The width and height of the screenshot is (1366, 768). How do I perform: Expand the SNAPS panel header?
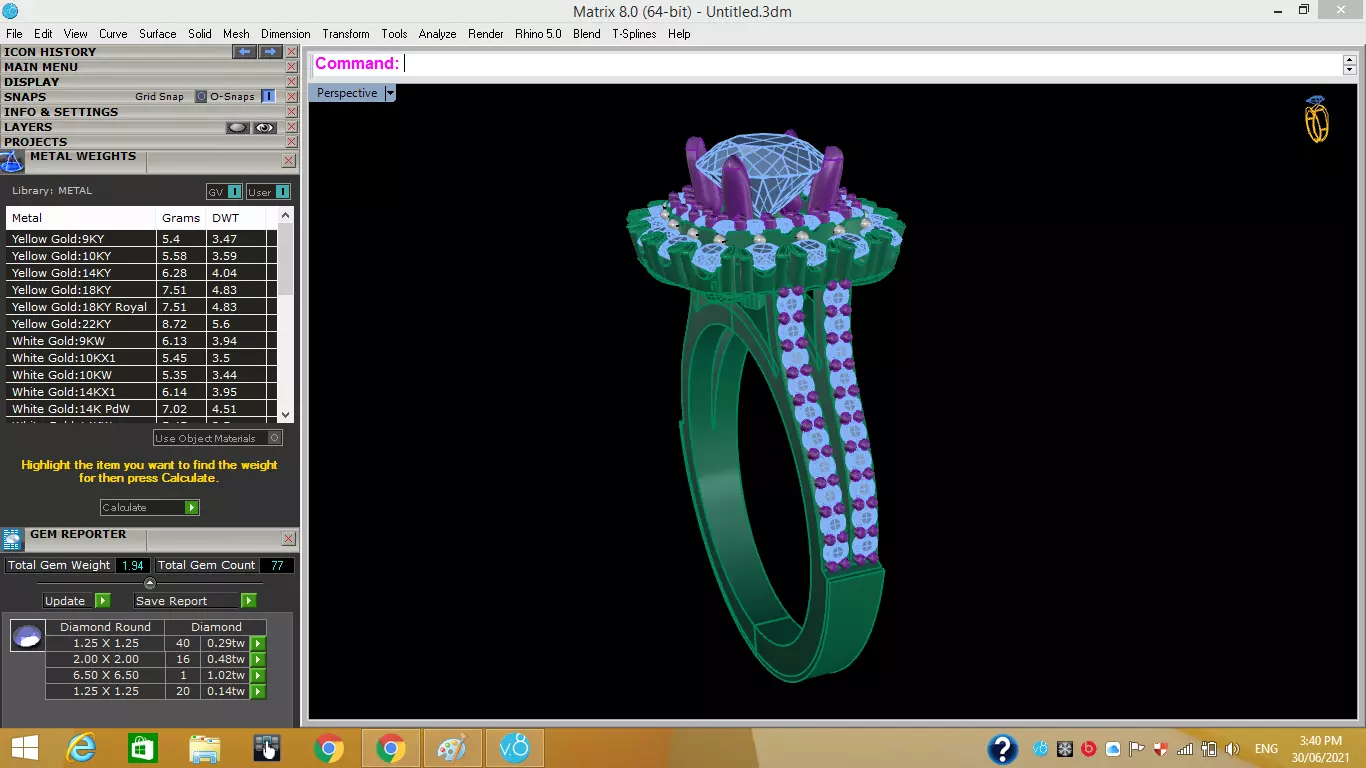point(25,97)
